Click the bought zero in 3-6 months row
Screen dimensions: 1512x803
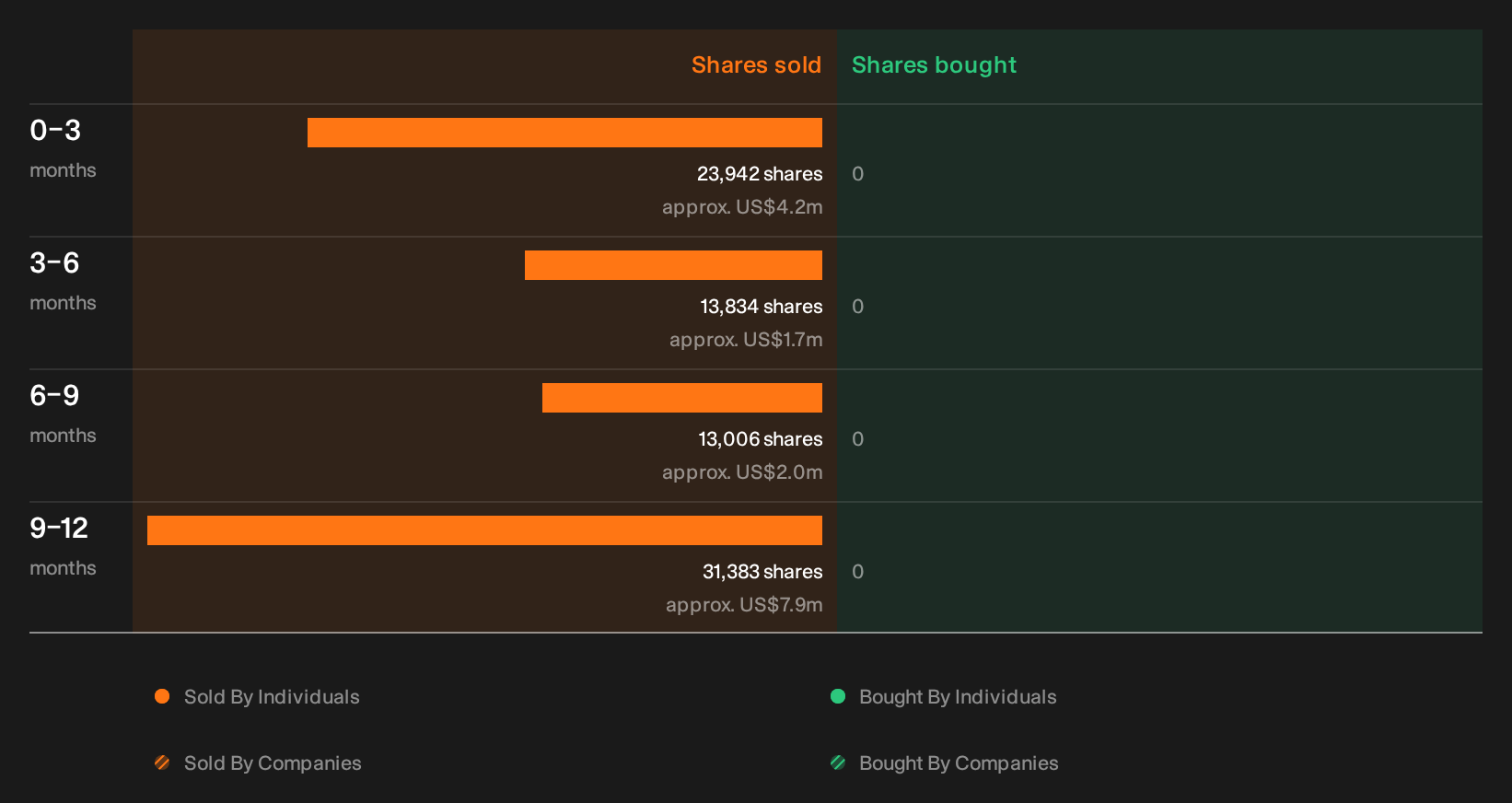point(858,307)
